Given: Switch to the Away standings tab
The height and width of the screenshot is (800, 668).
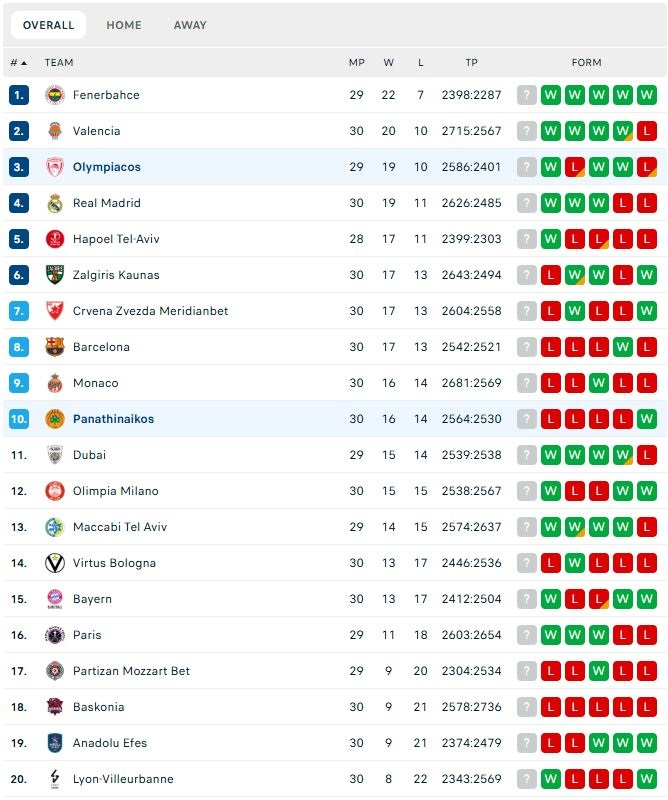Looking at the screenshot, I should [x=190, y=25].
